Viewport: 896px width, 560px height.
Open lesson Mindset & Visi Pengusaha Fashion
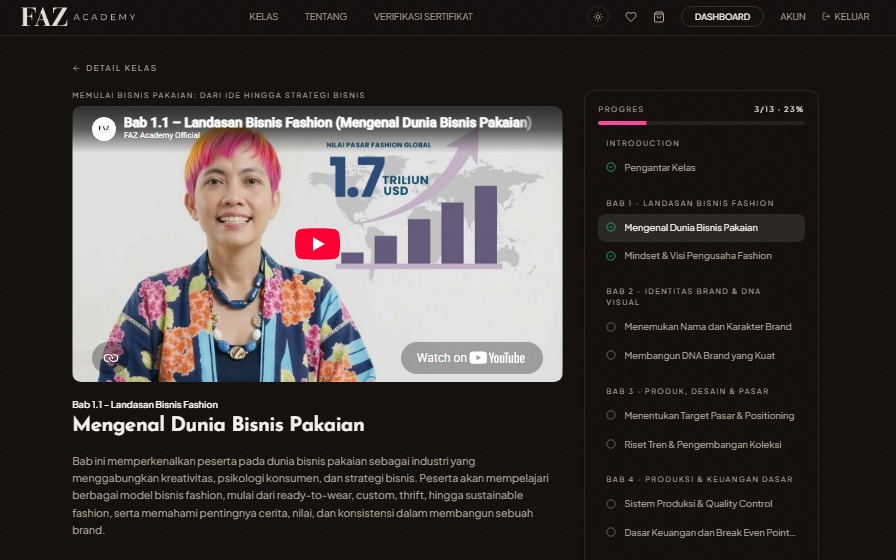[x=701, y=256]
